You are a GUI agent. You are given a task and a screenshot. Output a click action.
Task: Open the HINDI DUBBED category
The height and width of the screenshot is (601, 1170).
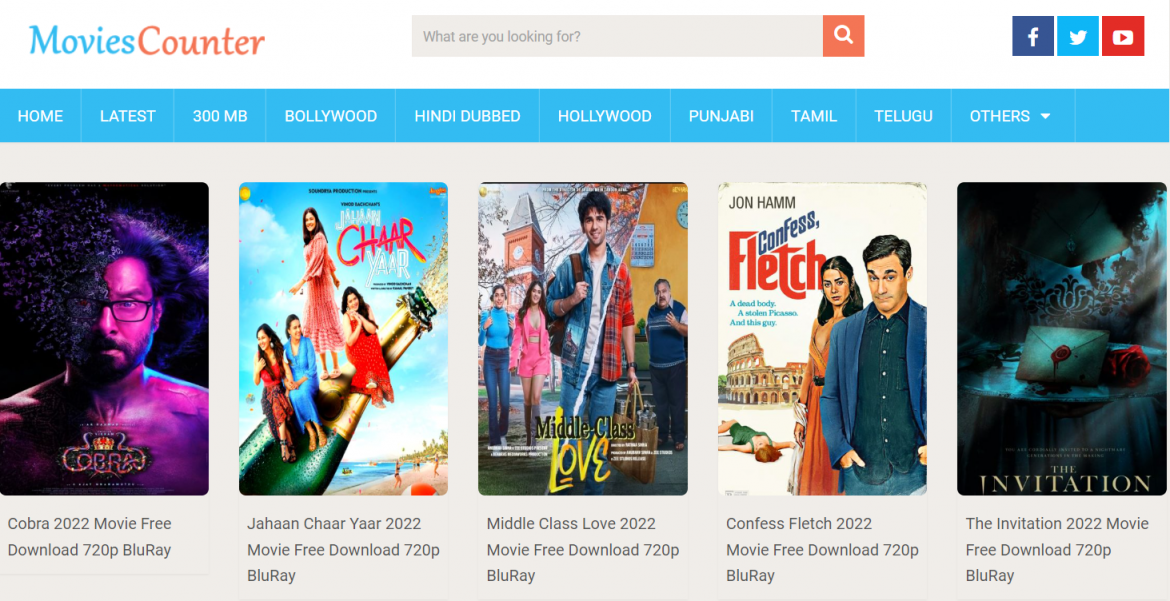pos(467,116)
